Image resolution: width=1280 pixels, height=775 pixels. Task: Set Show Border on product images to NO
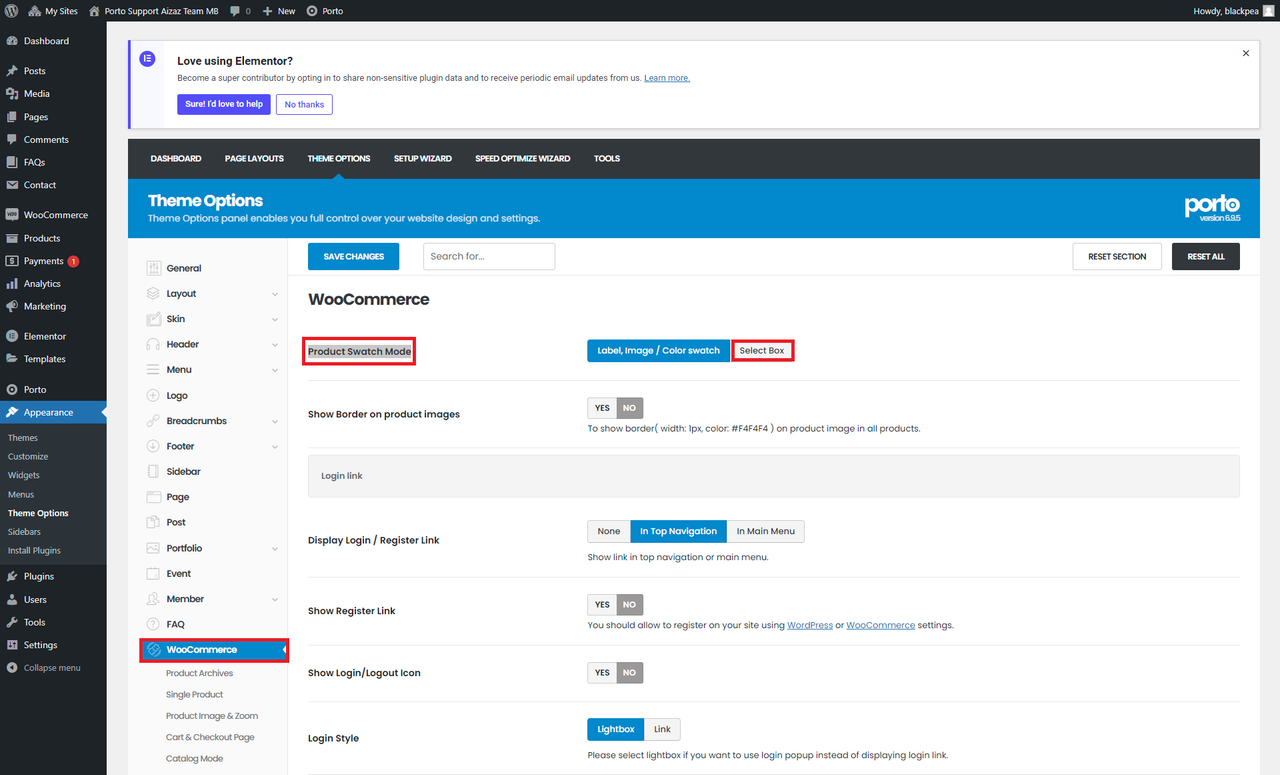(x=630, y=408)
